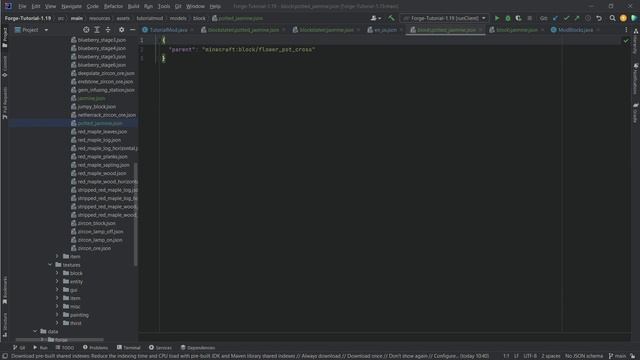Image resolution: width=640 pixels, height=360 pixels.
Task: Hide the Project tool window
Action: coord(132,30)
